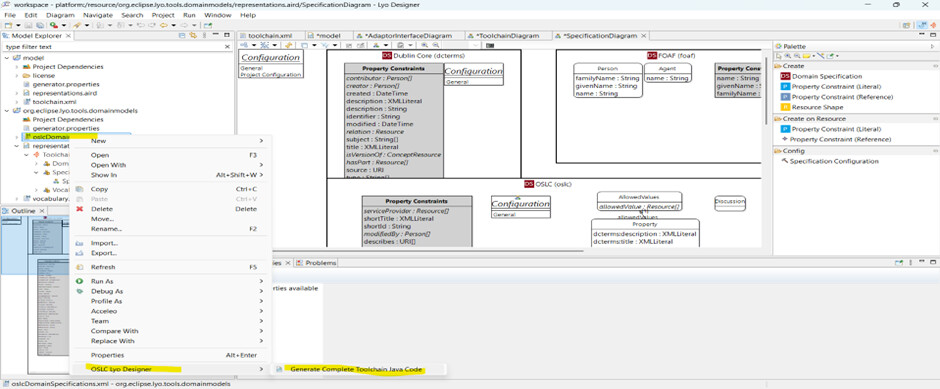The width and height of the screenshot is (940, 389).
Task: Pick Property Constraint (Reference) under Create
Action: click(836, 97)
